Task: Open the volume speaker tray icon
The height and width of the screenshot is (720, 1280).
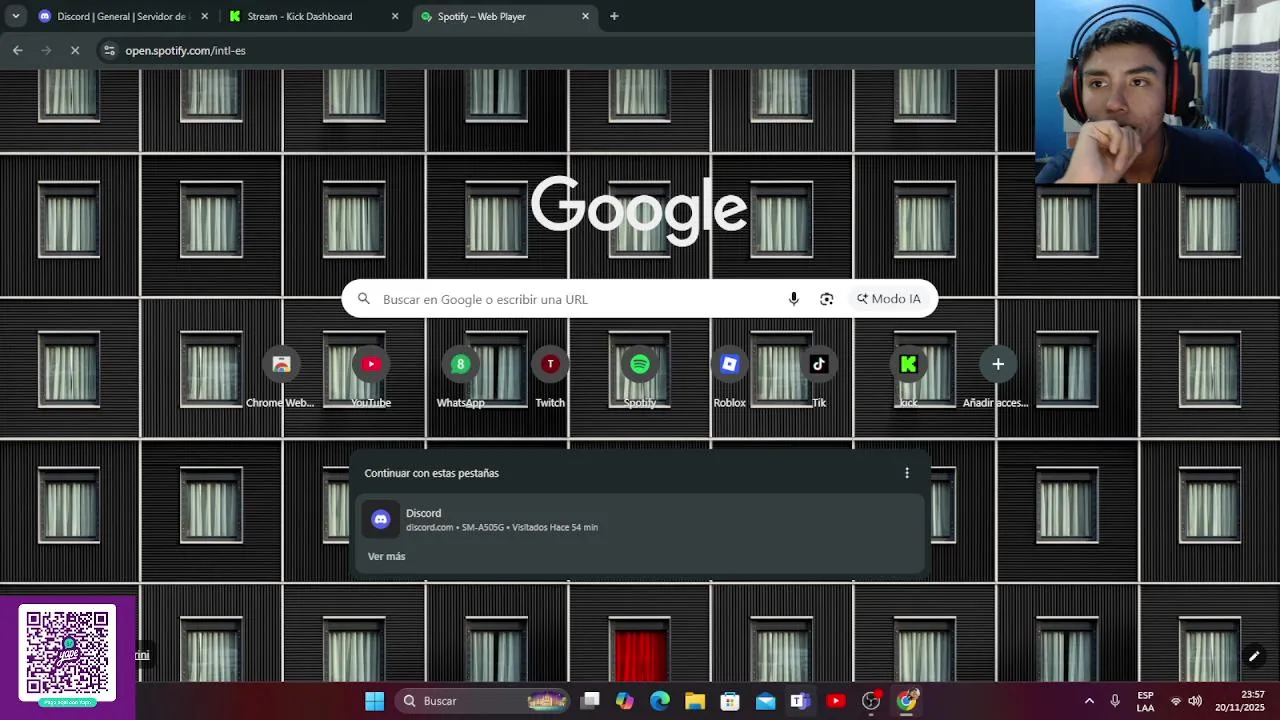Action: pos(1195,701)
